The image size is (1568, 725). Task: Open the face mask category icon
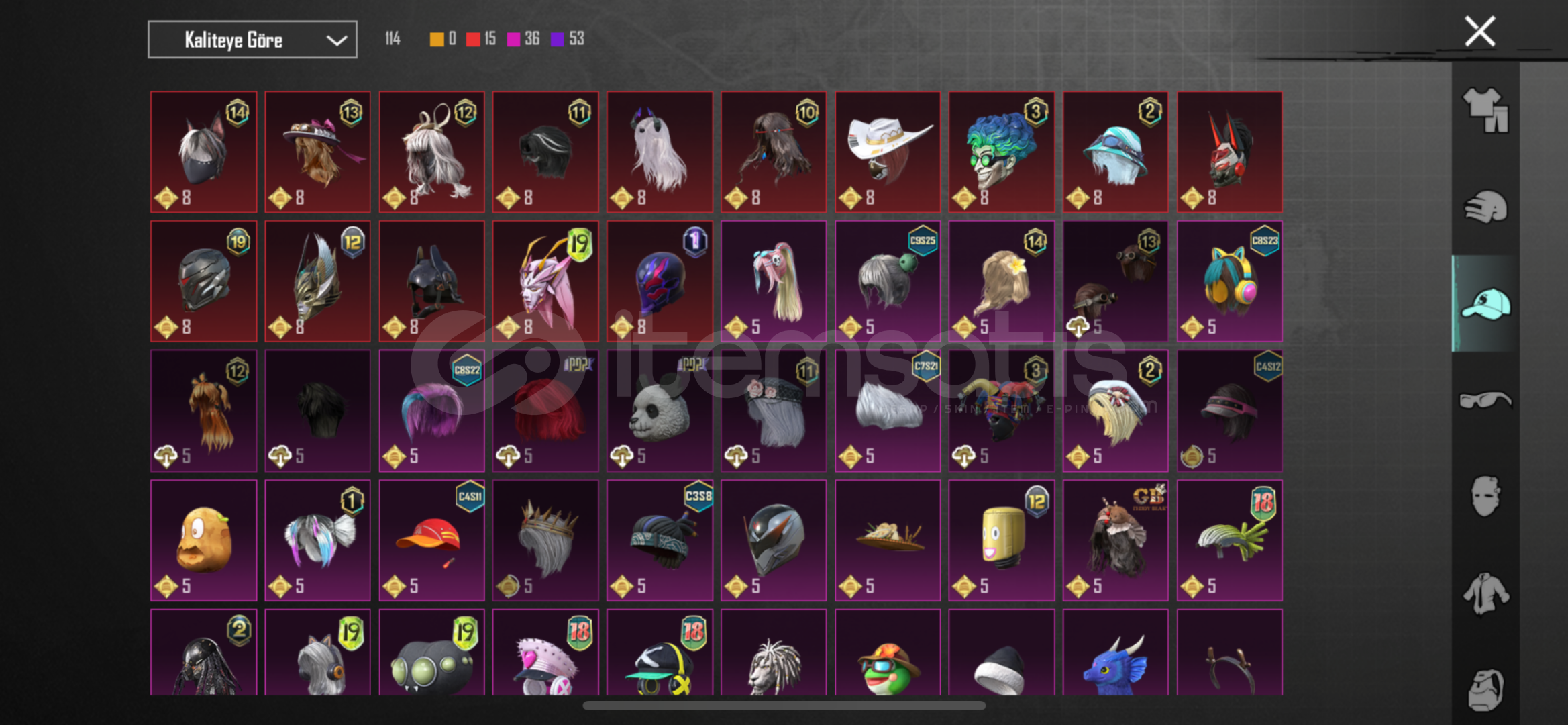(x=1485, y=496)
